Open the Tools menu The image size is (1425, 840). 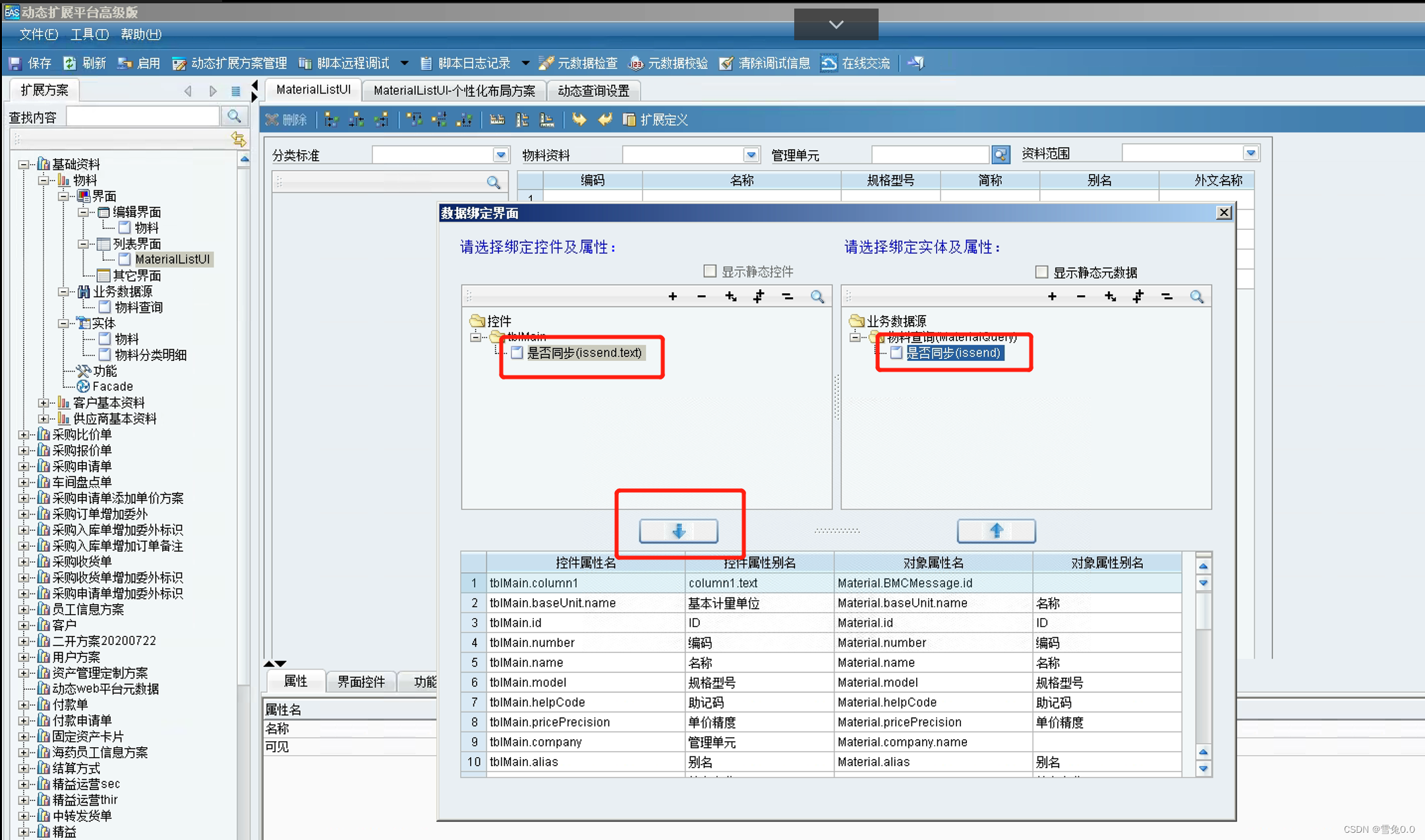click(x=89, y=34)
